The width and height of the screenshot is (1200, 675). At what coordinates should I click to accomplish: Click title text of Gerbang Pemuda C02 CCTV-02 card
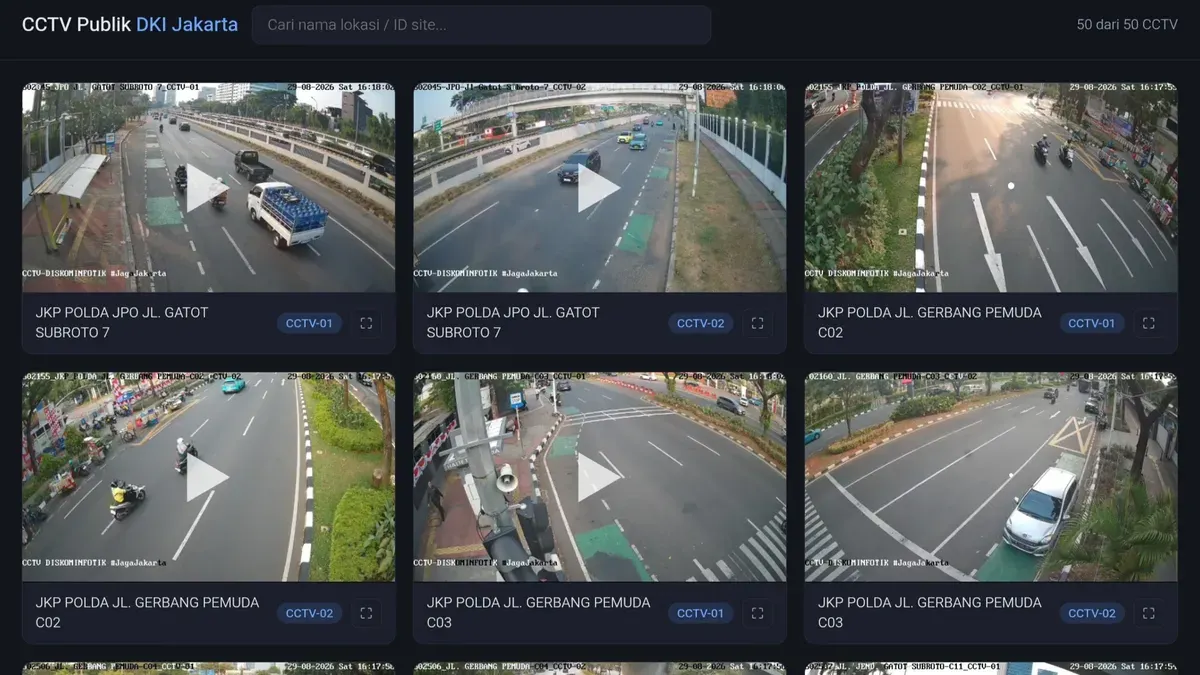click(x=147, y=612)
